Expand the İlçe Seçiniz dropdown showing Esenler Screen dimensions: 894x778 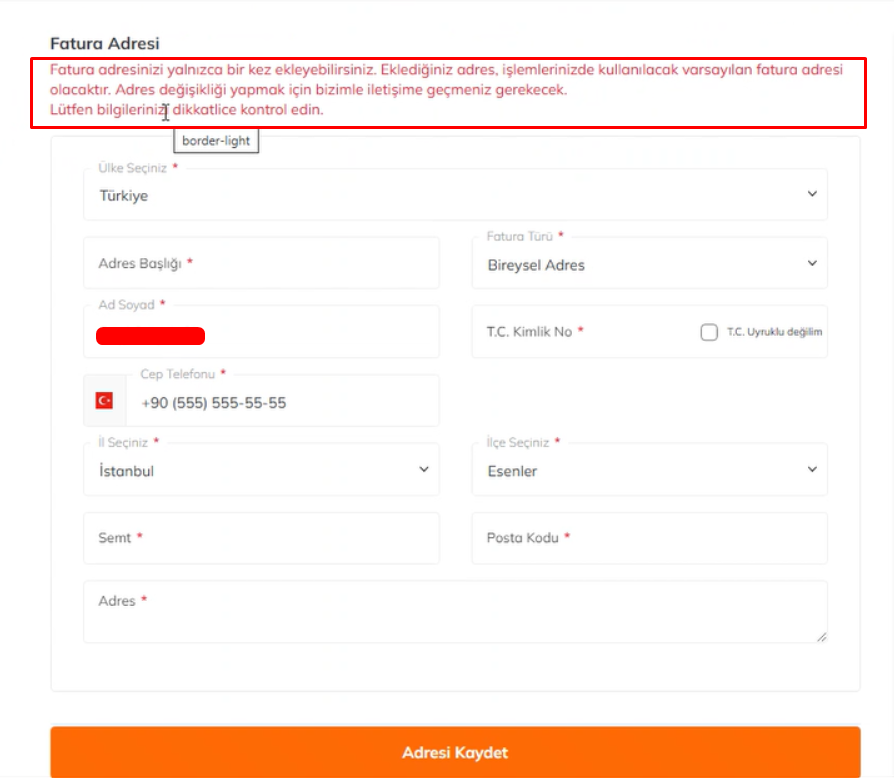coord(649,470)
